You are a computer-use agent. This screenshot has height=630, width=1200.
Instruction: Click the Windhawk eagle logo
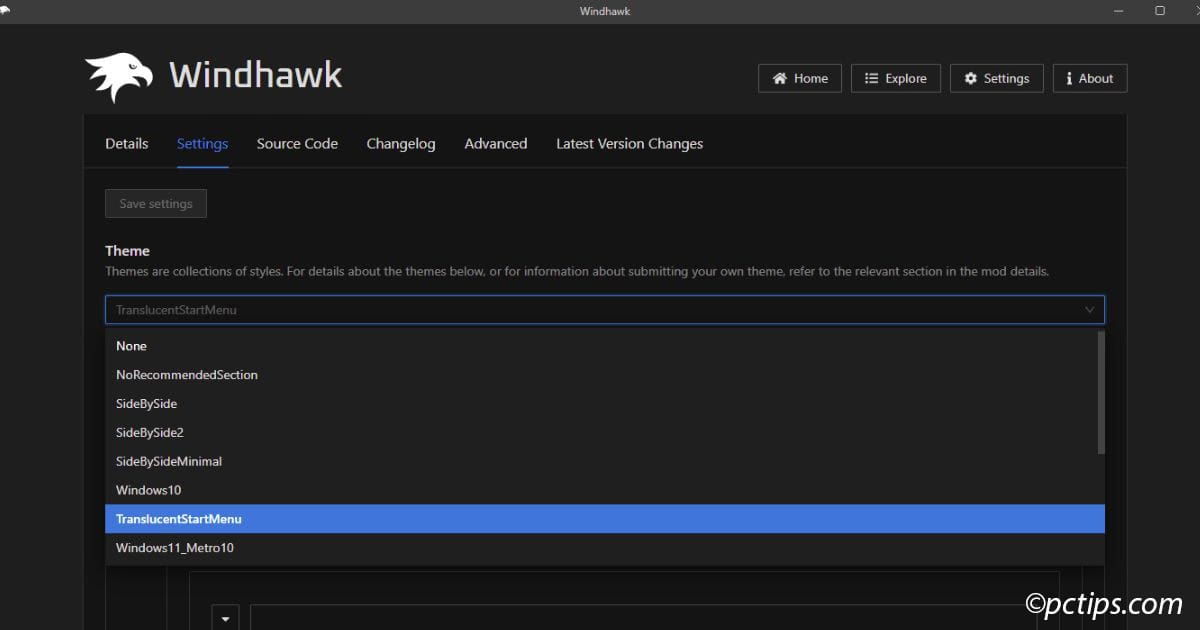(119, 77)
